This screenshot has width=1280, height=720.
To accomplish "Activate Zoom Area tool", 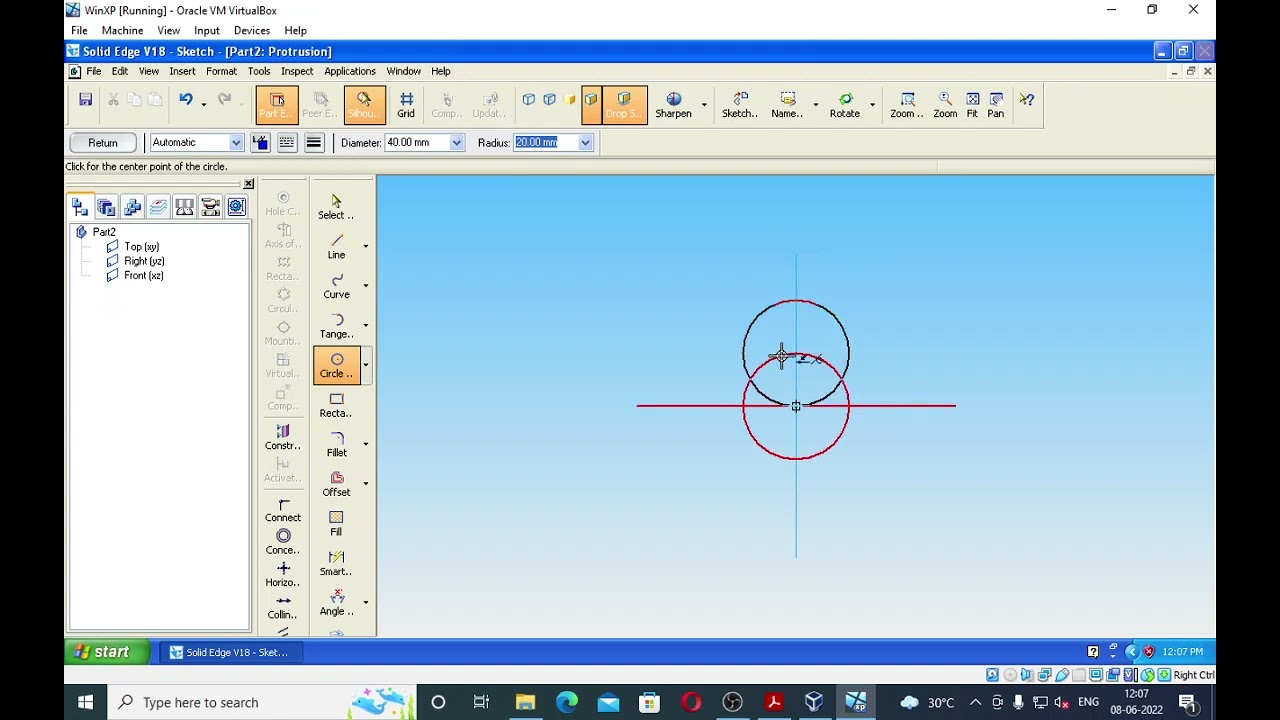I will (x=907, y=104).
